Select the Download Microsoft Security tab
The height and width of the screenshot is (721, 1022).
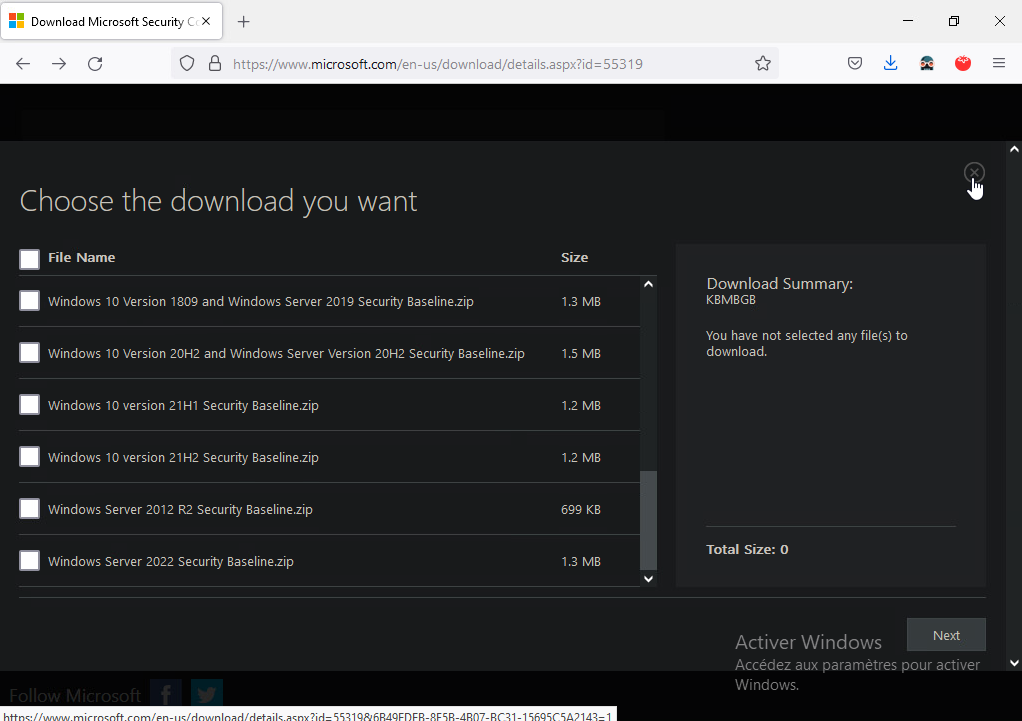[100, 22]
